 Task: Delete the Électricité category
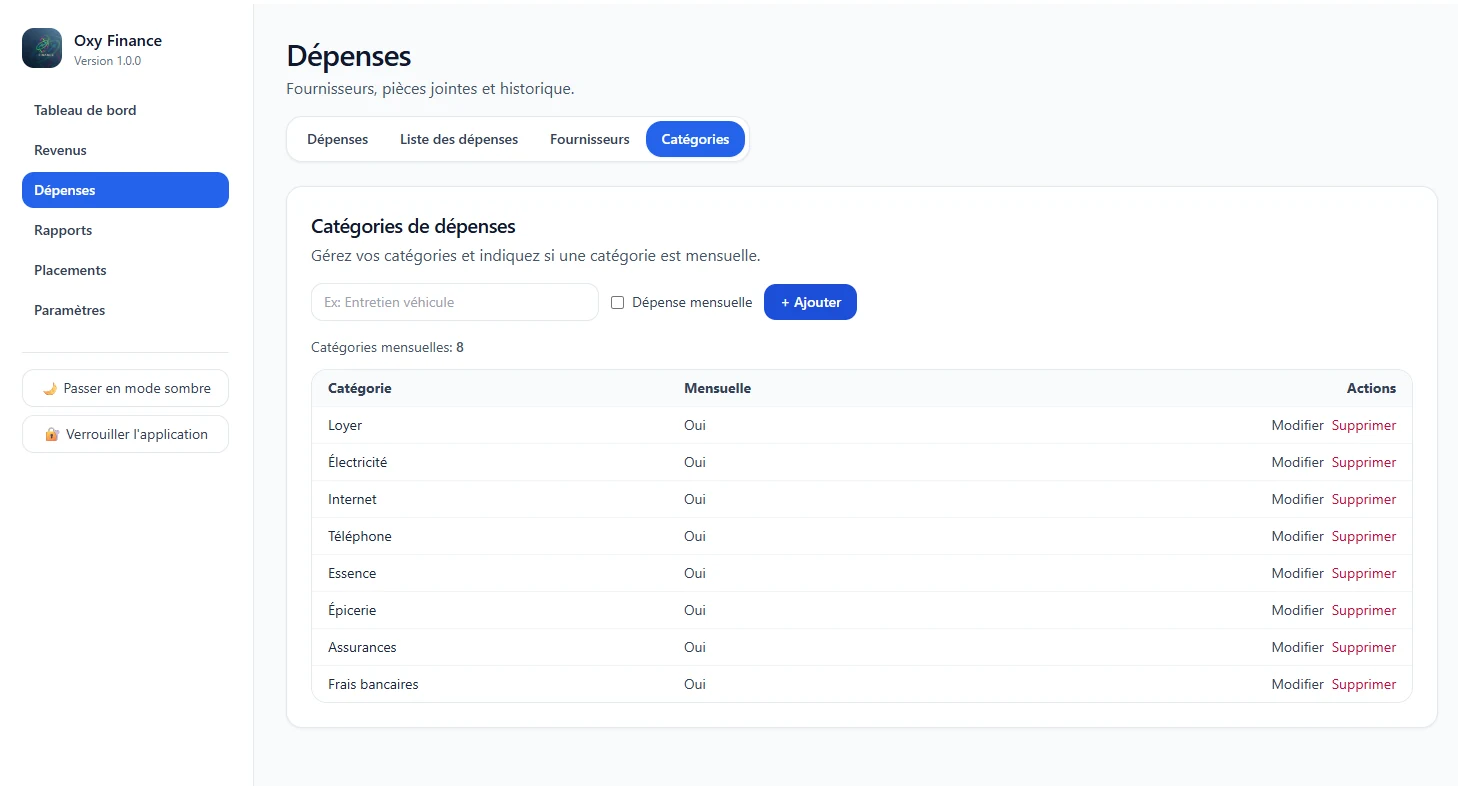pos(1364,462)
